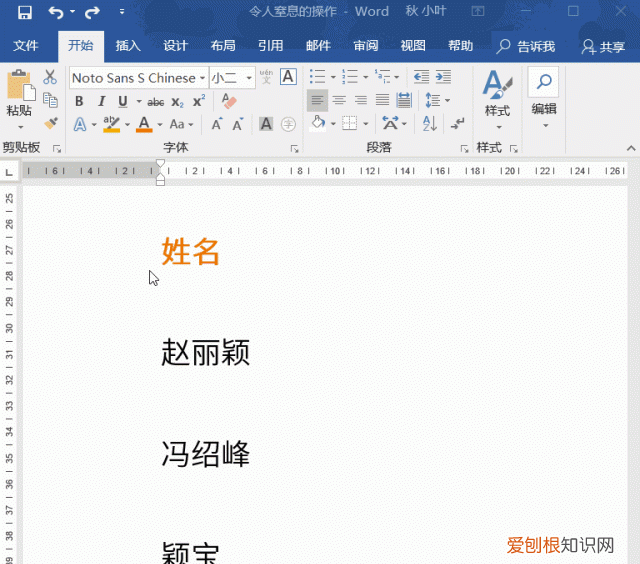Select the Format Painter brush
Screen dimensions: 640x564
(51, 123)
